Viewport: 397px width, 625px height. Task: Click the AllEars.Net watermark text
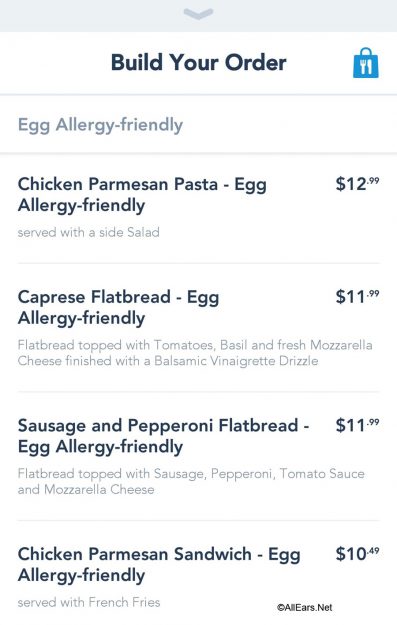click(x=305, y=607)
